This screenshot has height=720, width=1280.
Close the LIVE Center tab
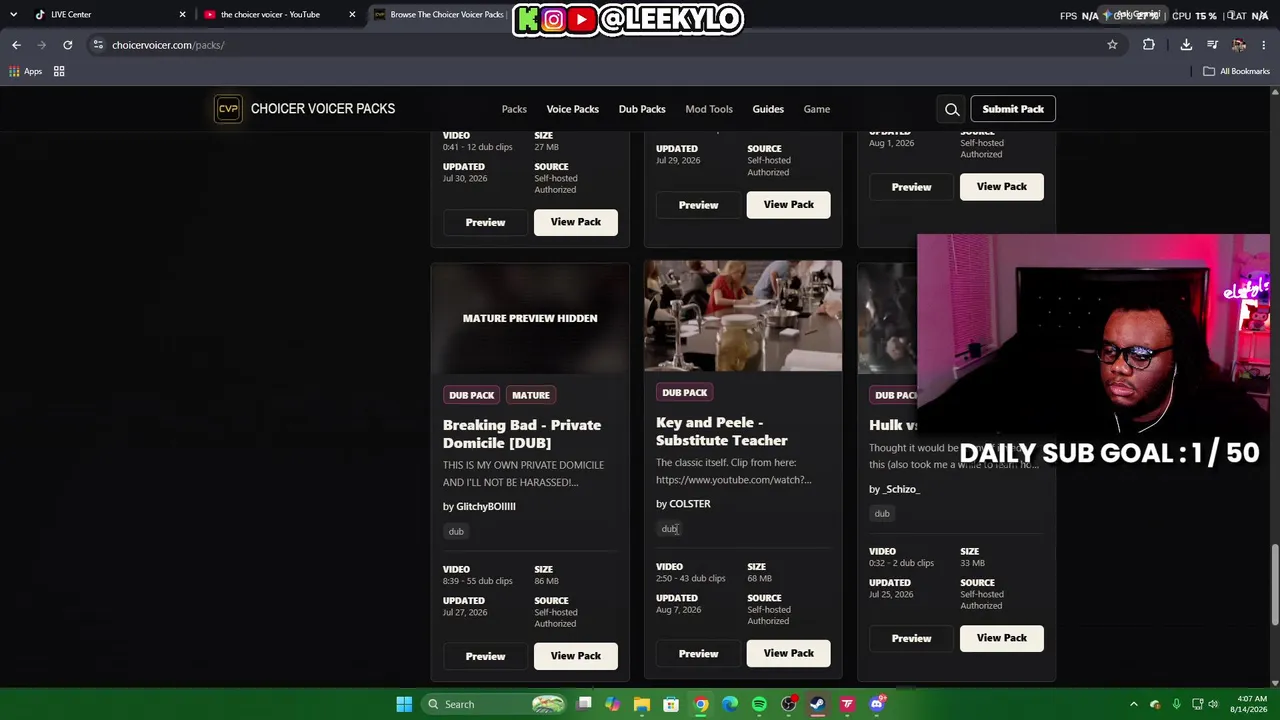[x=182, y=14]
